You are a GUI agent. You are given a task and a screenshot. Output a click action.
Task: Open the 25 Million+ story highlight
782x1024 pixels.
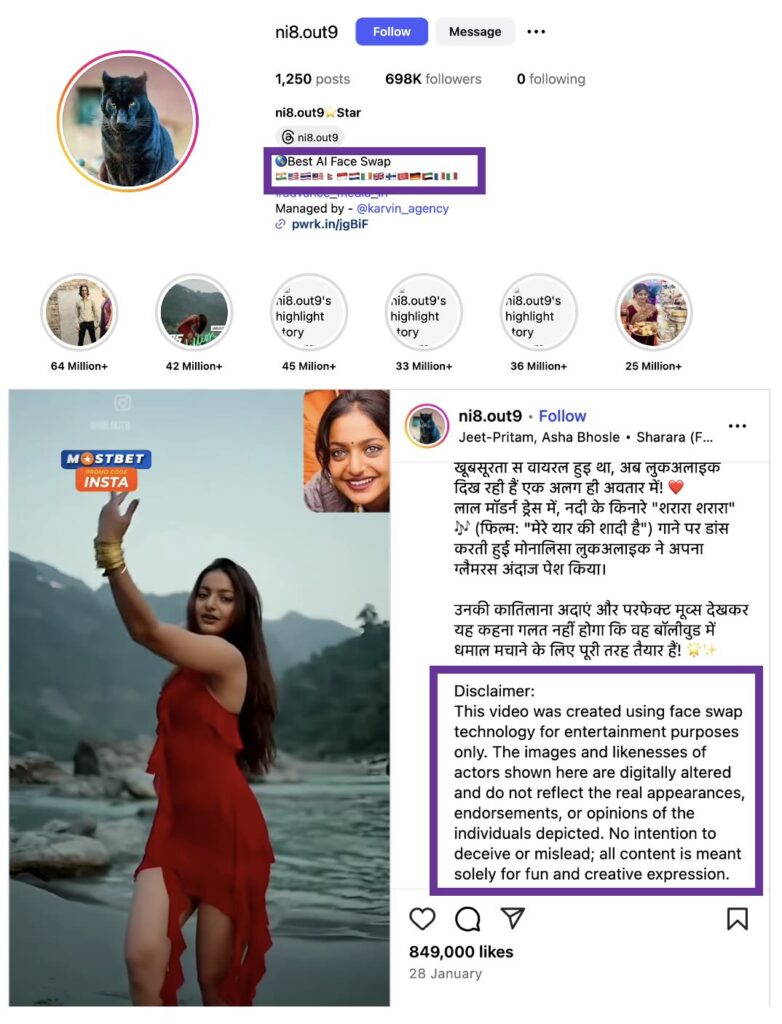click(x=653, y=312)
